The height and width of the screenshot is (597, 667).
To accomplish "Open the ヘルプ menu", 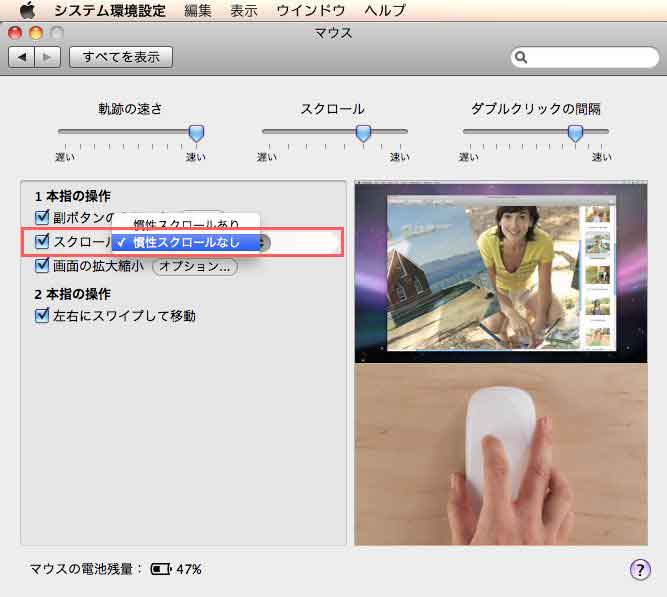I will pyautogui.click(x=385, y=11).
